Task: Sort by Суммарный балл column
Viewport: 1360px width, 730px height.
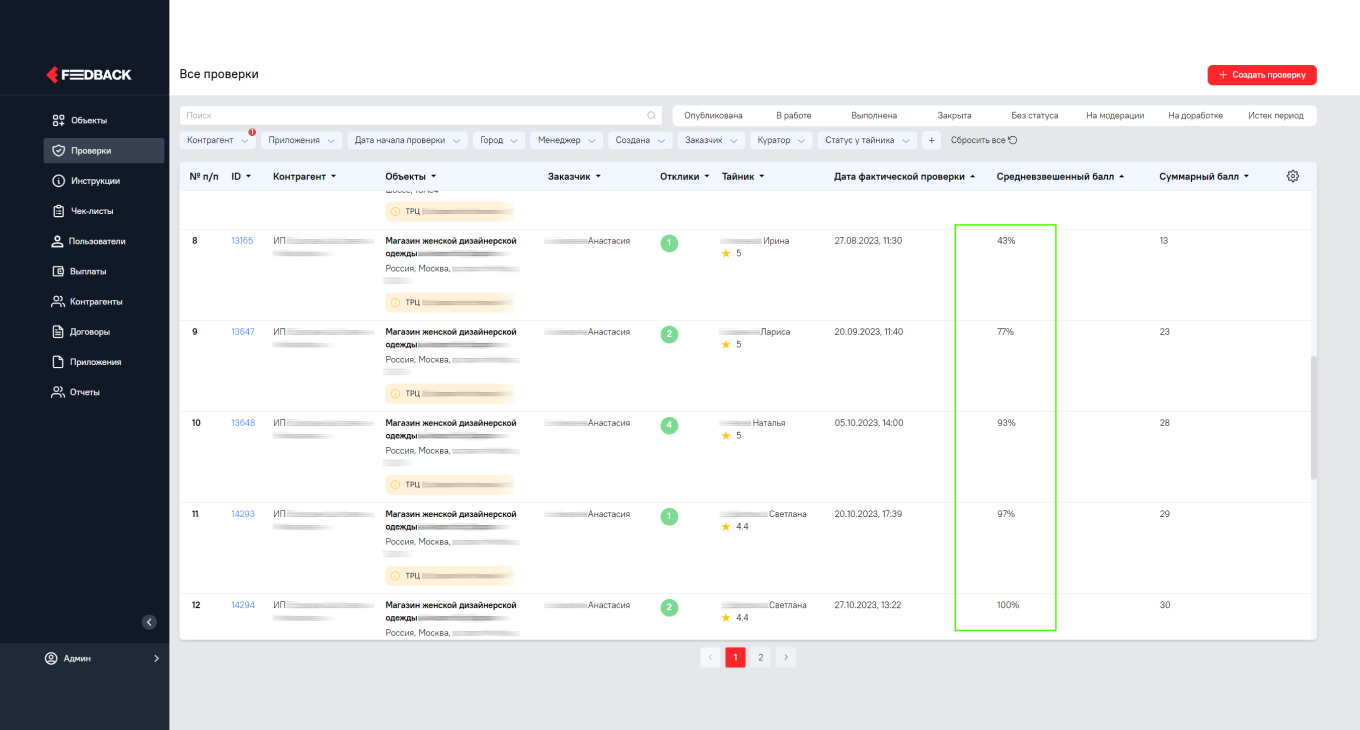Action: tap(1204, 177)
